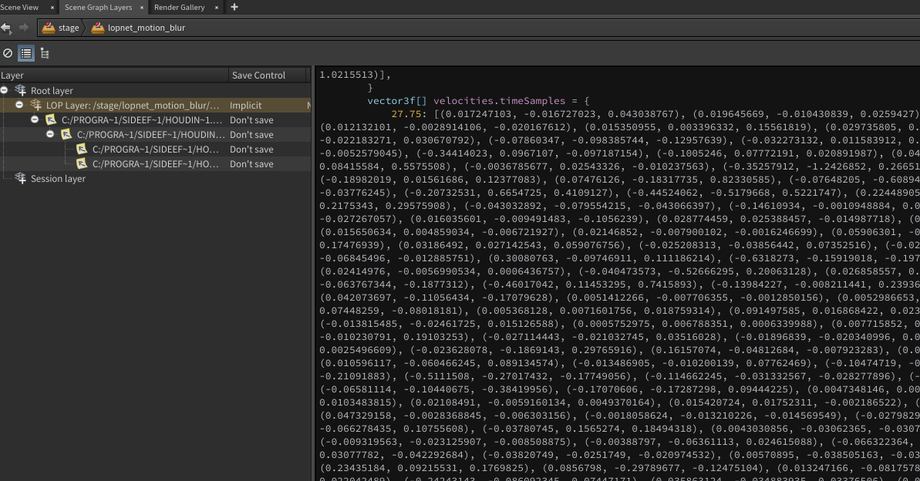Switch to the Scene View tab

pos(19,7)
